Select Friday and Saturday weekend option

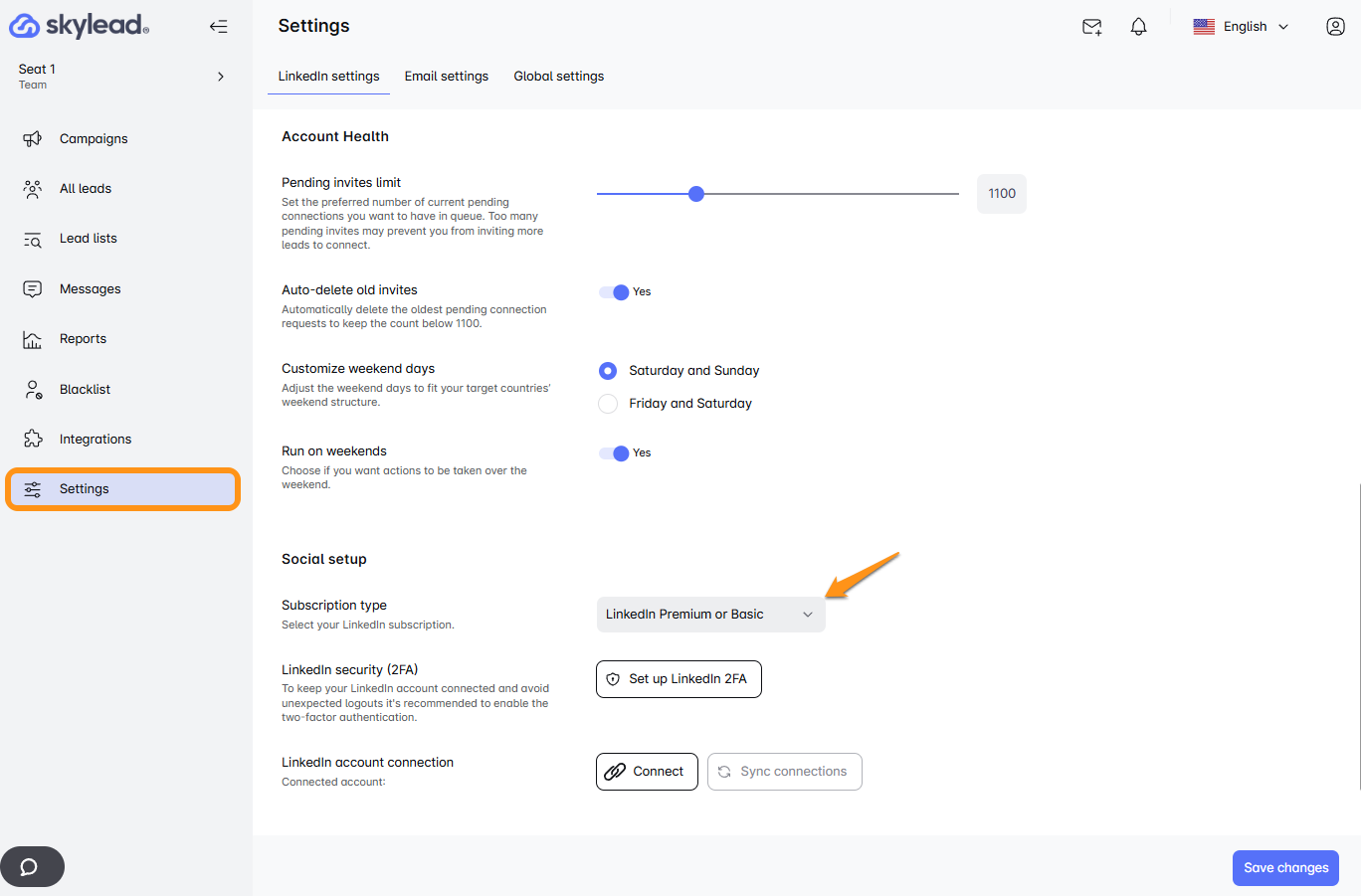click(x=608, y=404)
